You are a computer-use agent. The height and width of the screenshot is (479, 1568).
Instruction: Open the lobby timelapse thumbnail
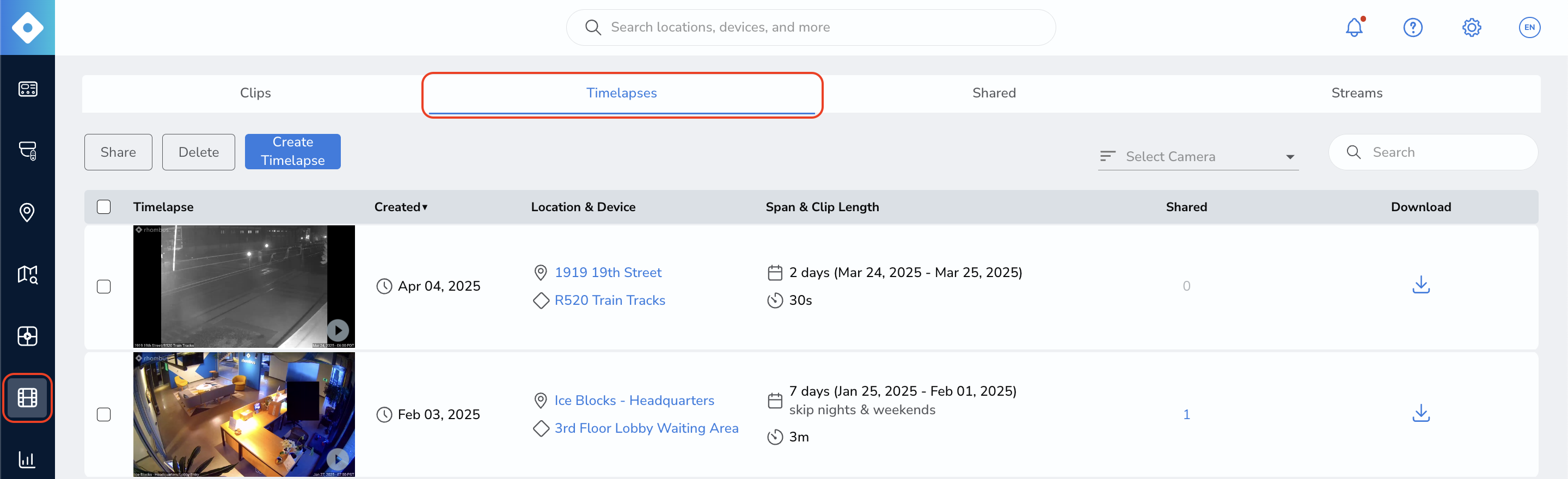(244, 414)
